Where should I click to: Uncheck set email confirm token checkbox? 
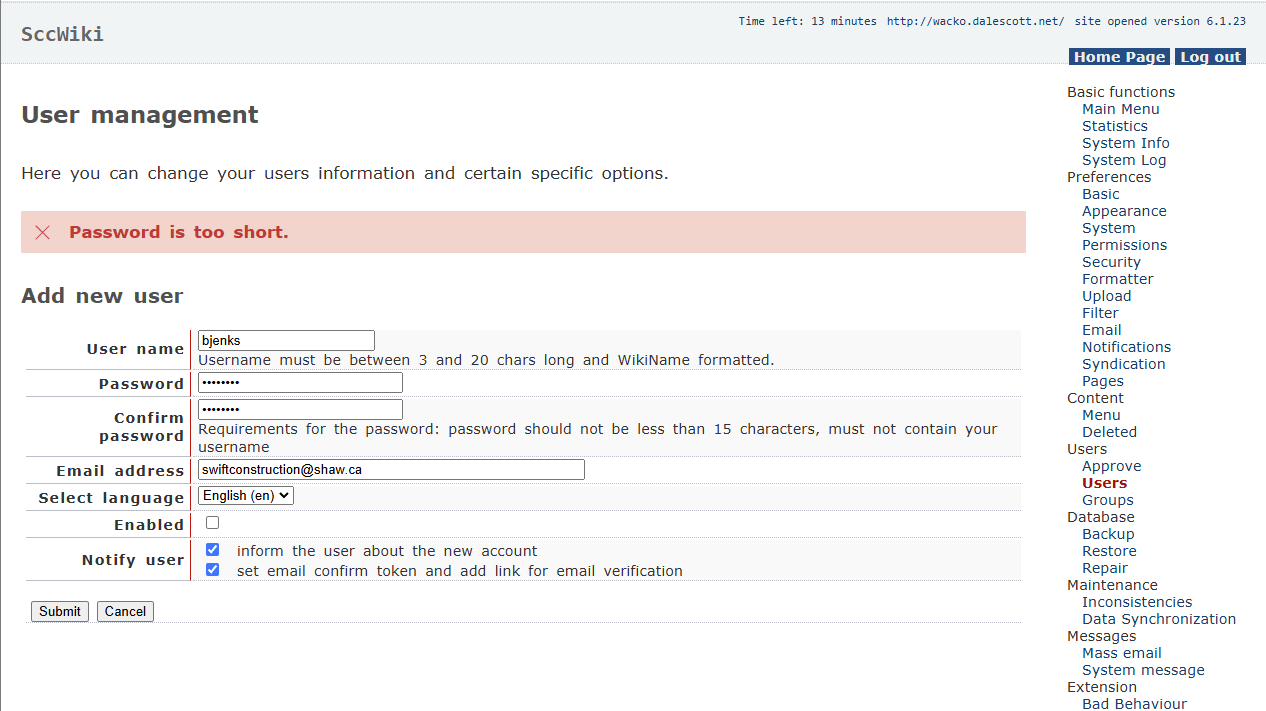(x=212, y=570)
